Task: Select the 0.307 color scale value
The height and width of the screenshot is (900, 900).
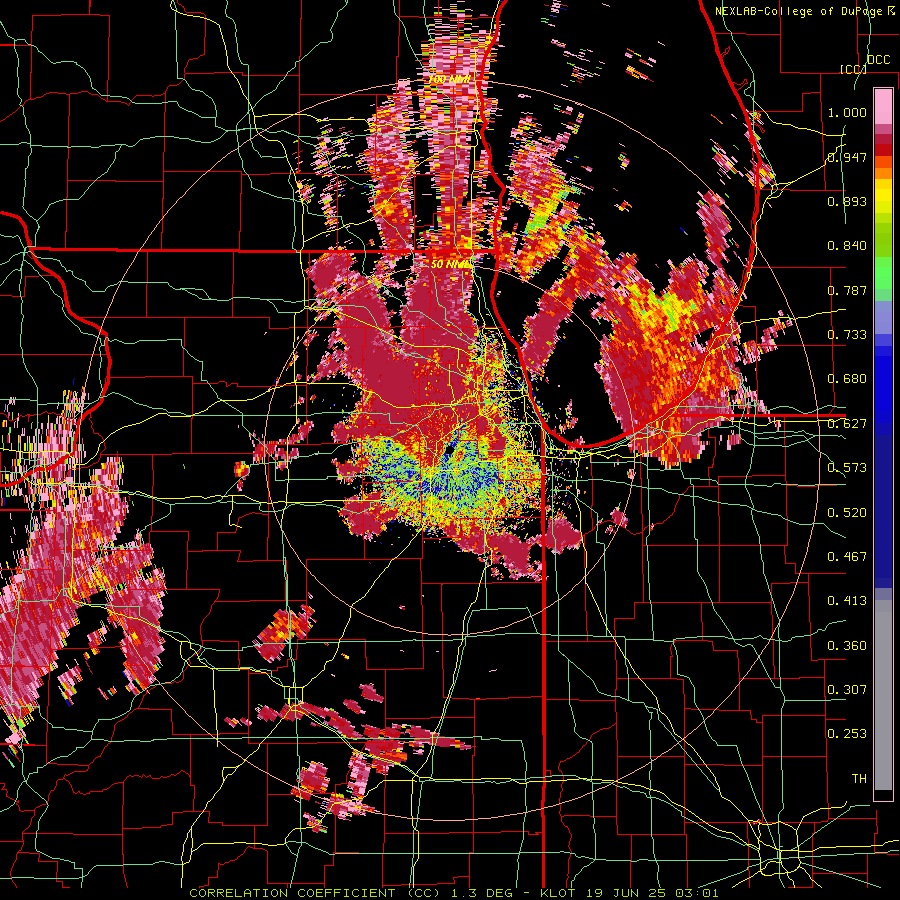Action: [847, 689]
